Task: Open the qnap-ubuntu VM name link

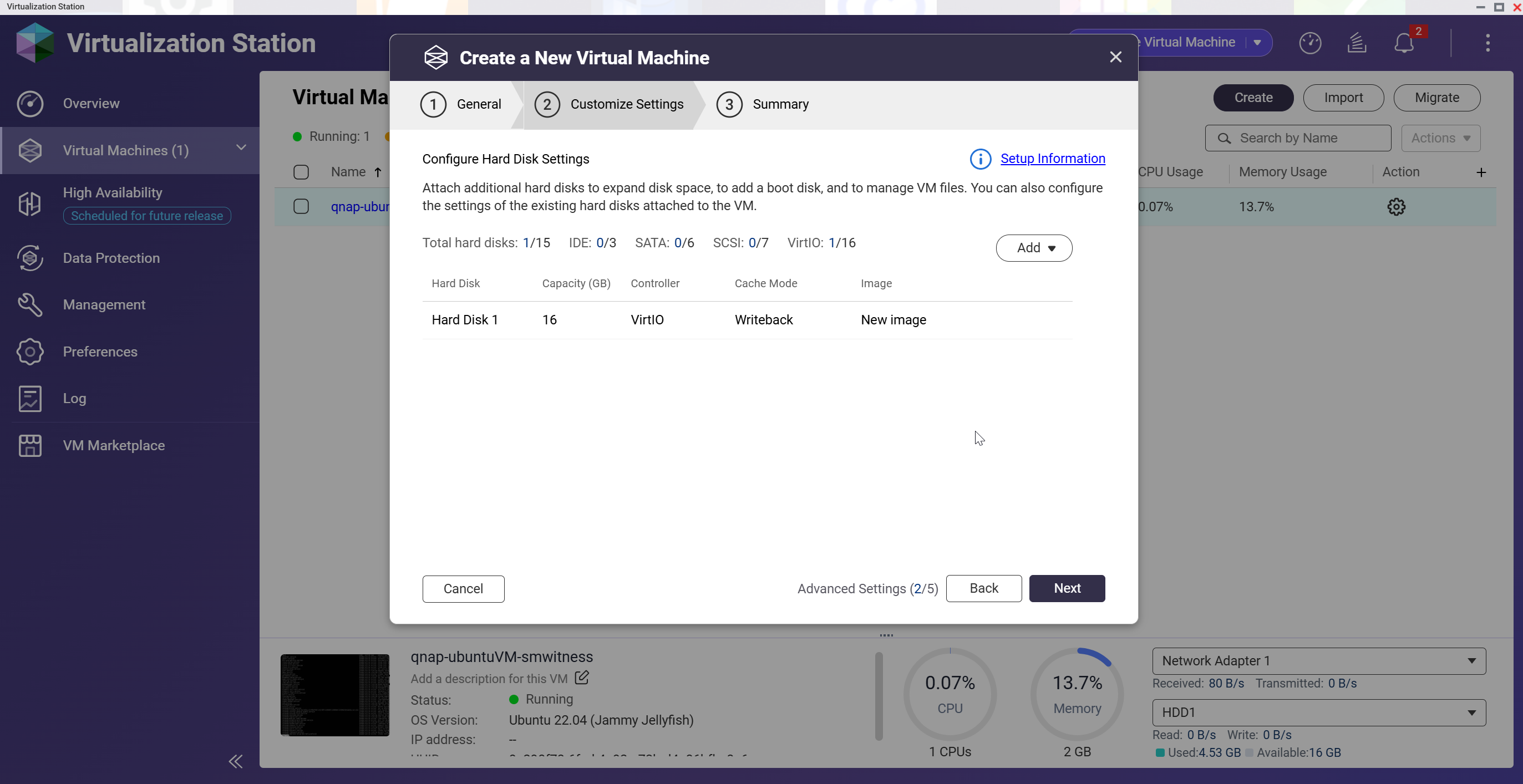Action: click(359, 206)
